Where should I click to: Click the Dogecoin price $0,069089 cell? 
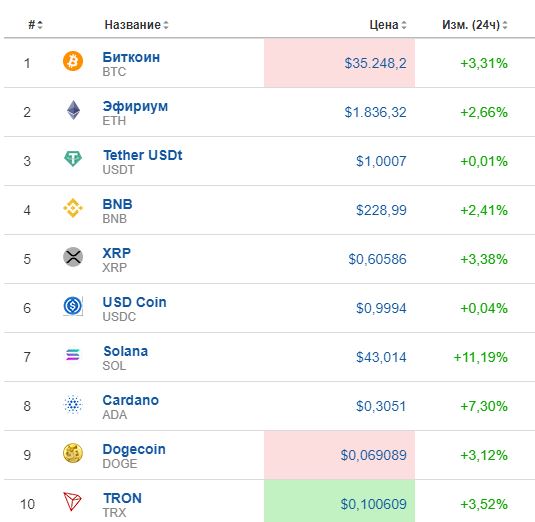[339, 455]
